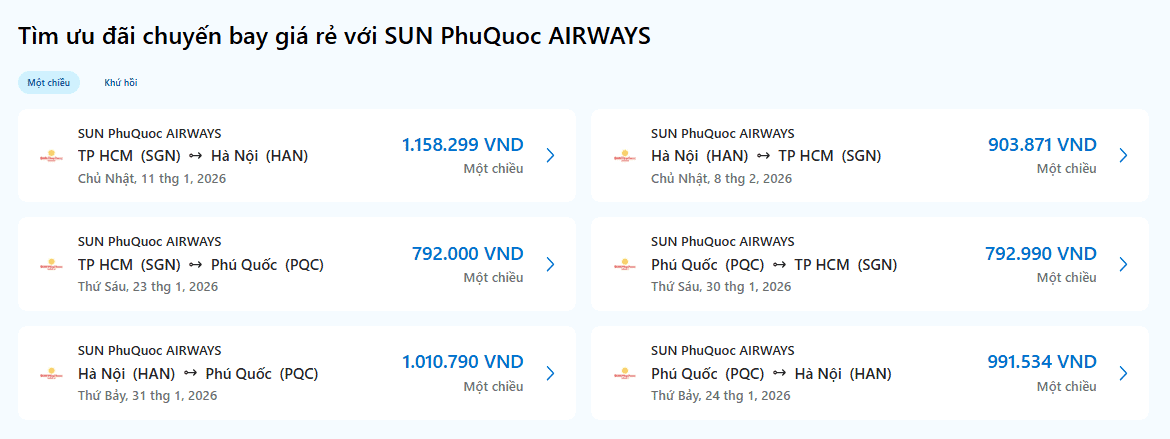Open the 1.158.299 VND price link
Screen dimensions: 1170x439
click(x=462, y=145)
